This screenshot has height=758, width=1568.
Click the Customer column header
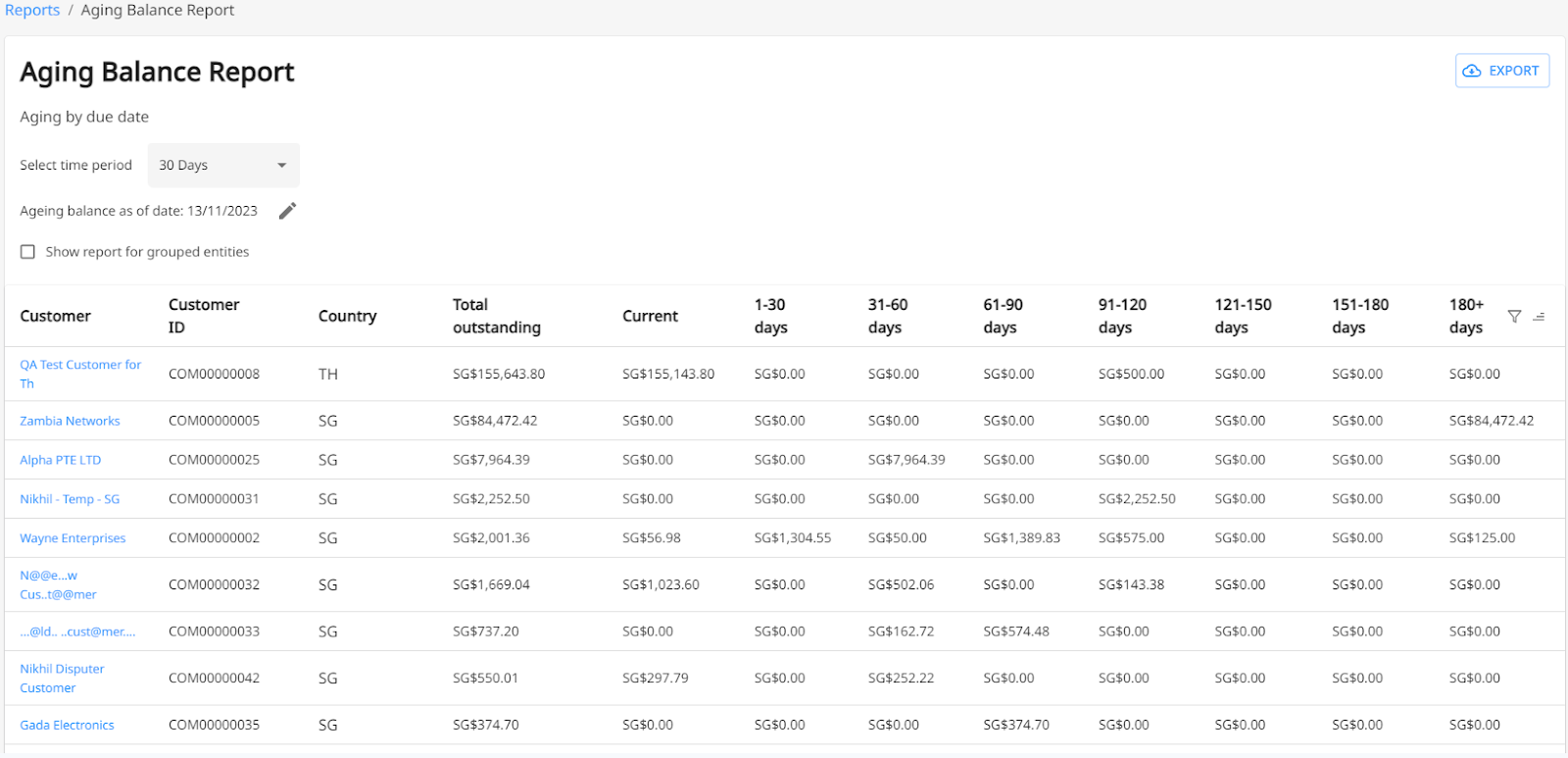55,316
